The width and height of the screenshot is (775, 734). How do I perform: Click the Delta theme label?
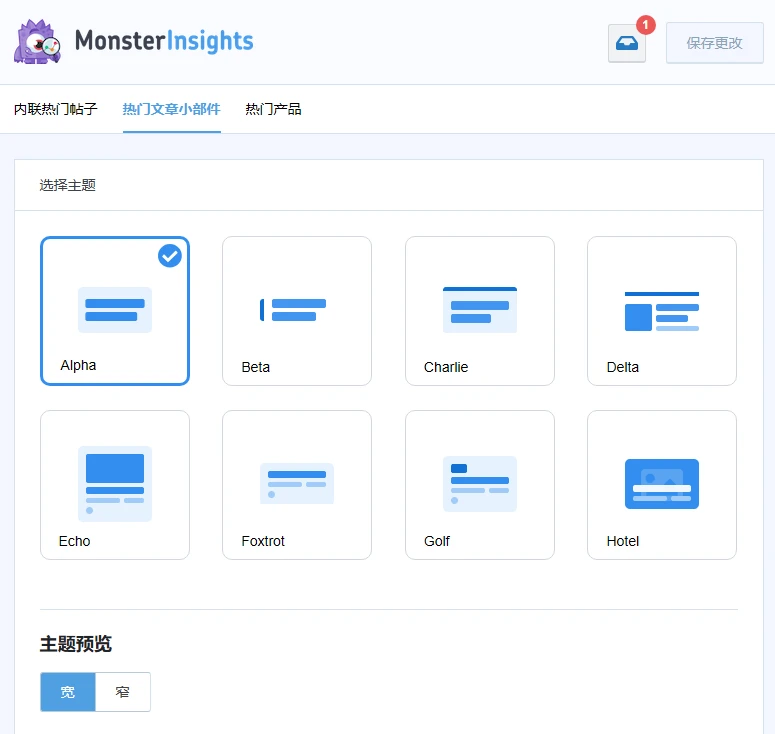click(x=623, y=367)
